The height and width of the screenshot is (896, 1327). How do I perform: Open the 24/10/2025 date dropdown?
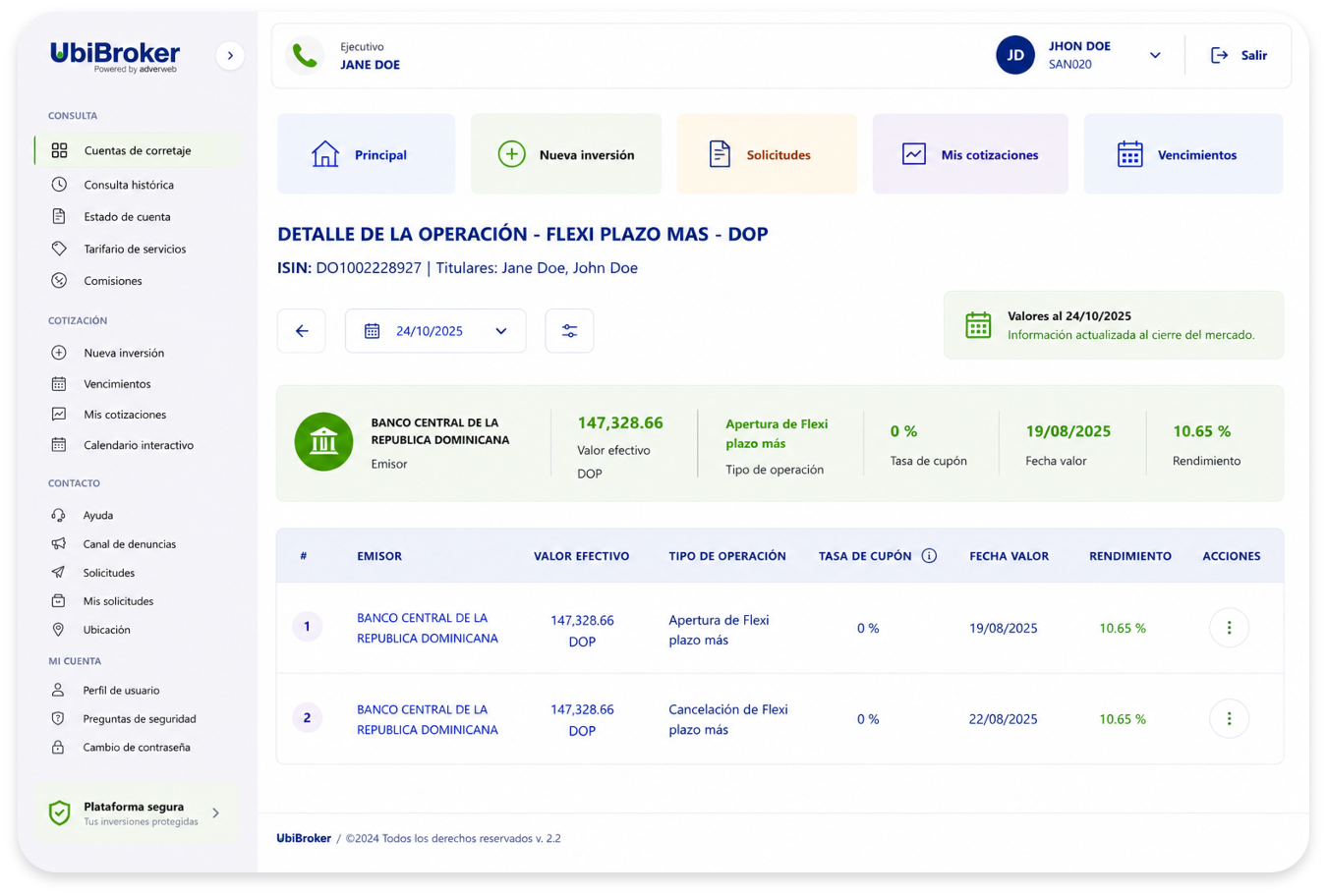[x=435, y=331]
